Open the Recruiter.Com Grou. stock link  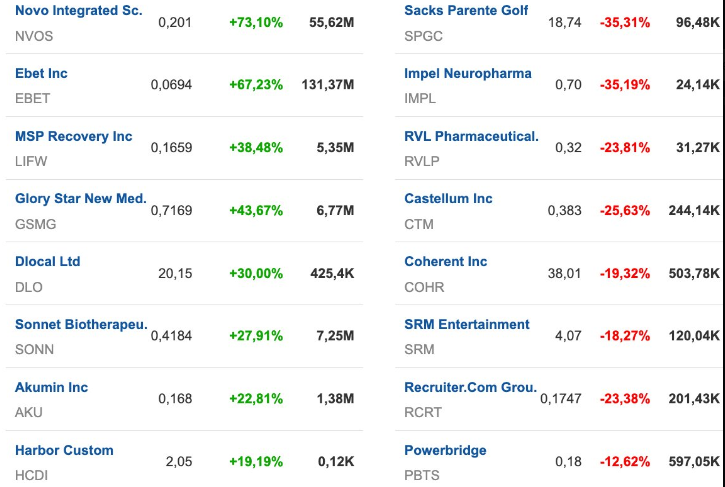point(471,388)
